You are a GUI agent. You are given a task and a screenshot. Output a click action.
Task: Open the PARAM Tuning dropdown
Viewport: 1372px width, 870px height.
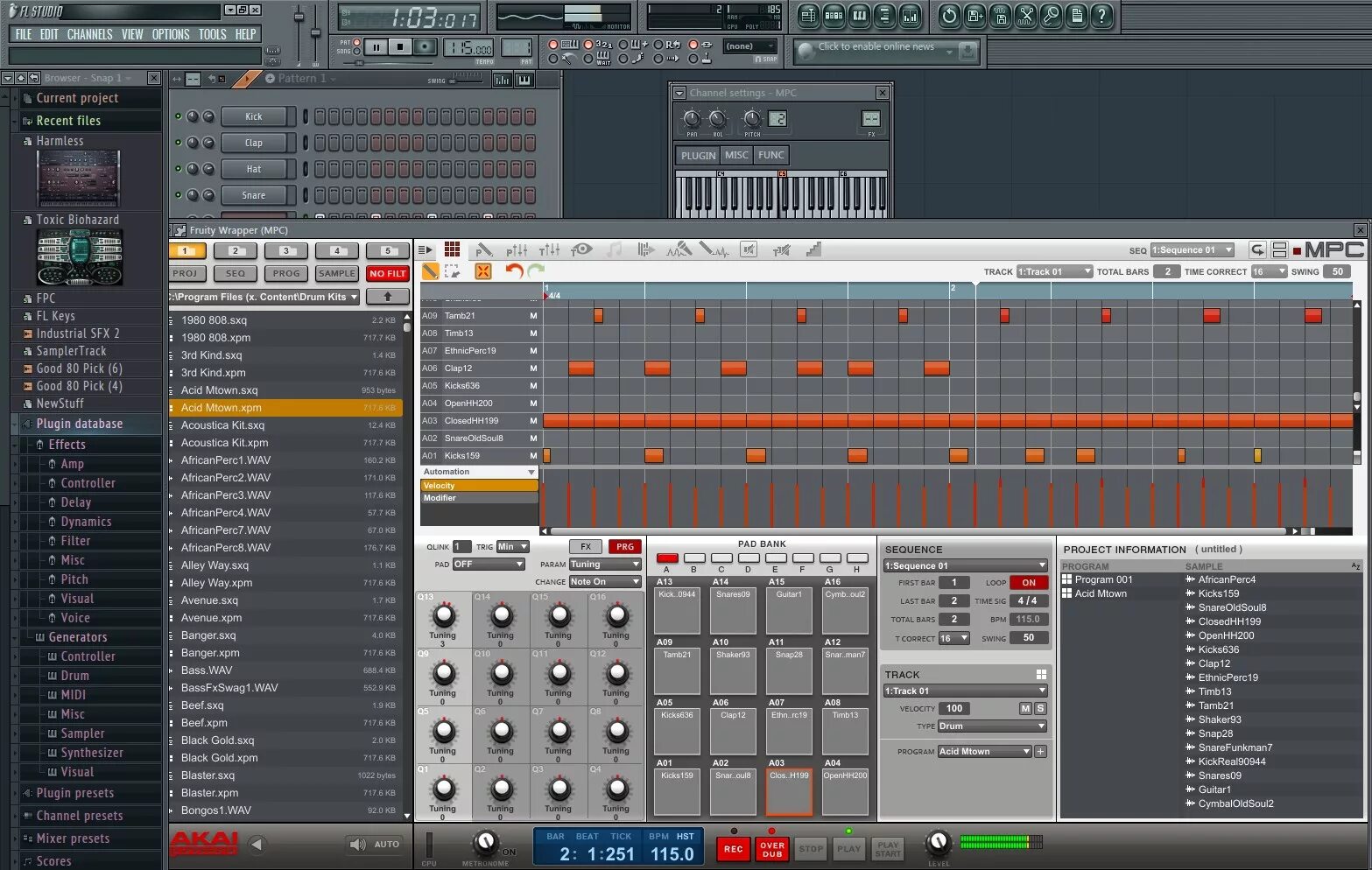tap(605, 565)
